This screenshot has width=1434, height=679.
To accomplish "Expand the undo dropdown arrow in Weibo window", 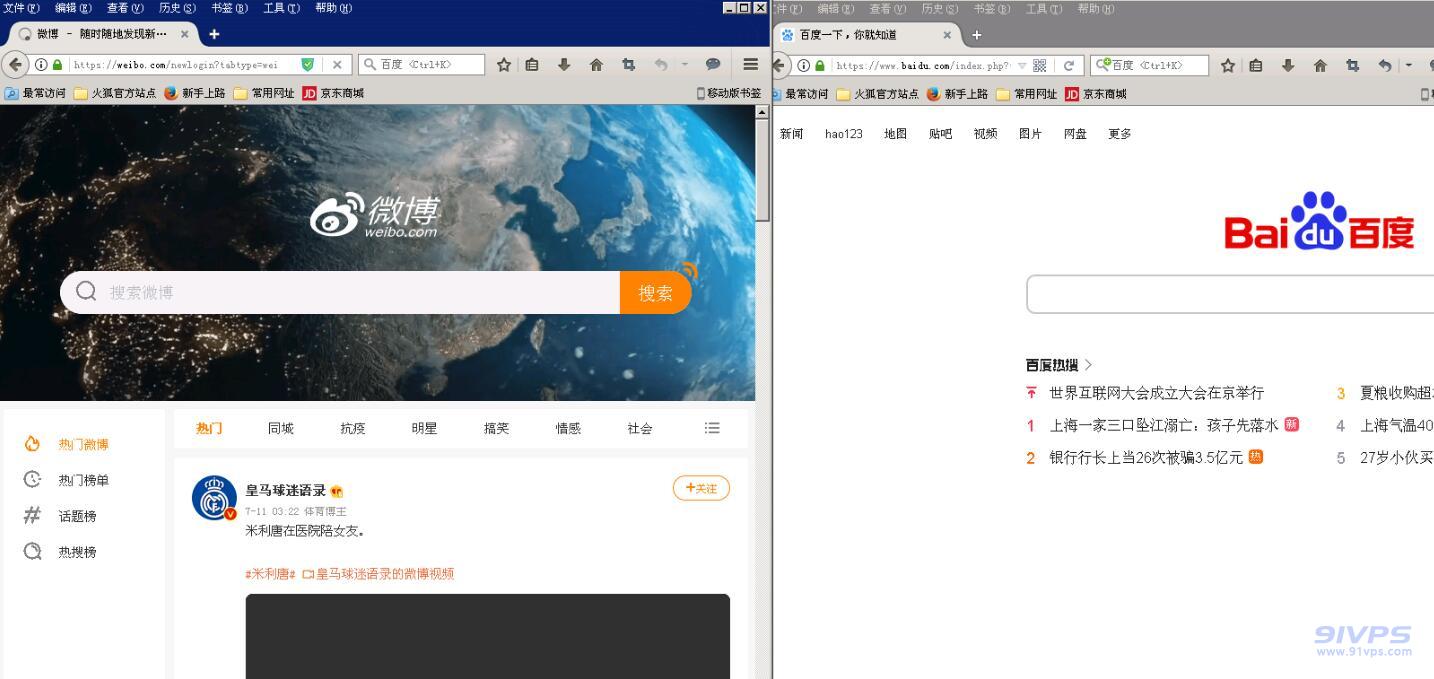I will [x=685, y=65].
